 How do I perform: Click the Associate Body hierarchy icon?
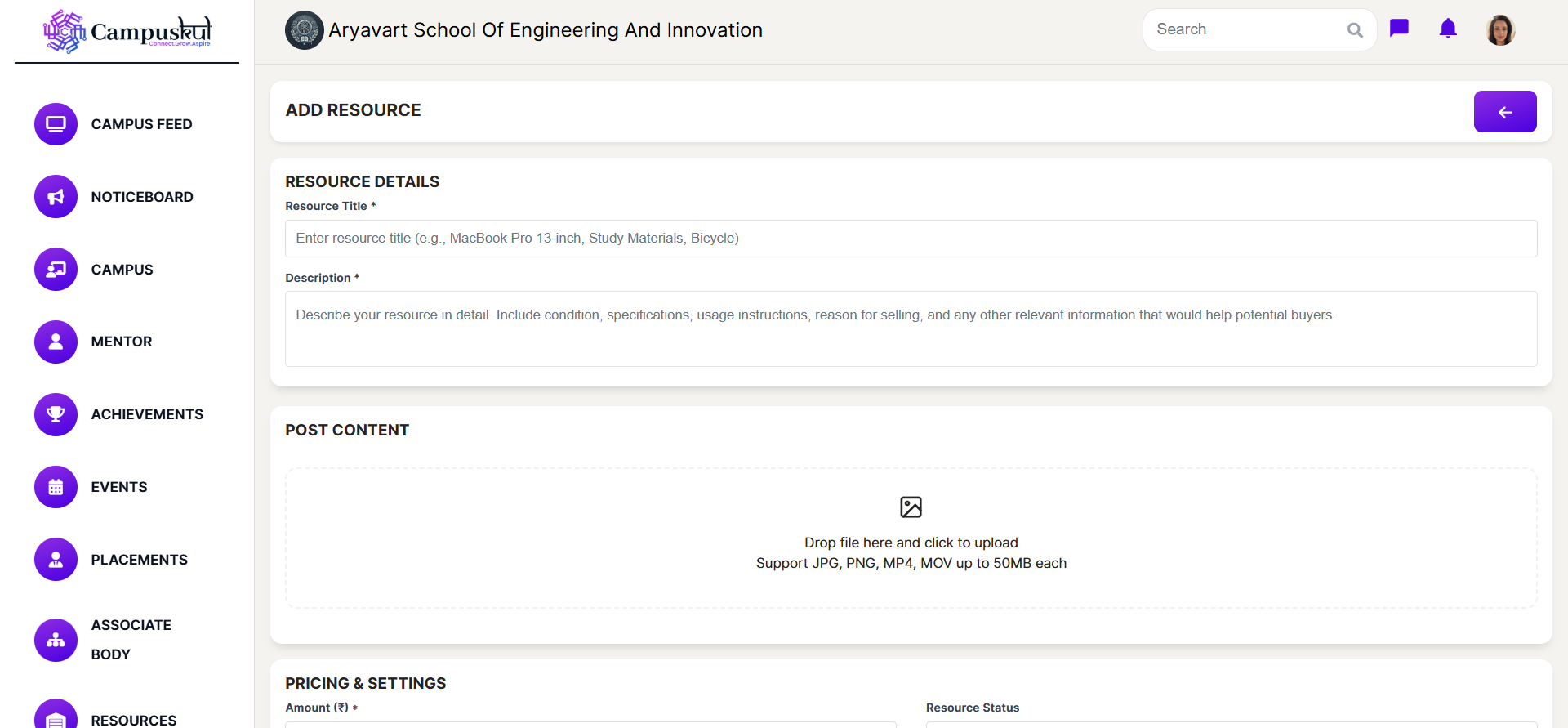point(56,640)
